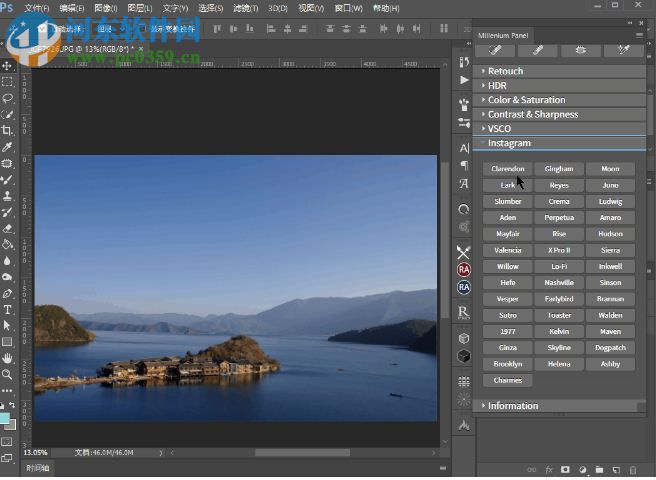This screenshot has height=480, width=656.
Task: Open the 窗口(W) menu
Action: pos(349,8)
